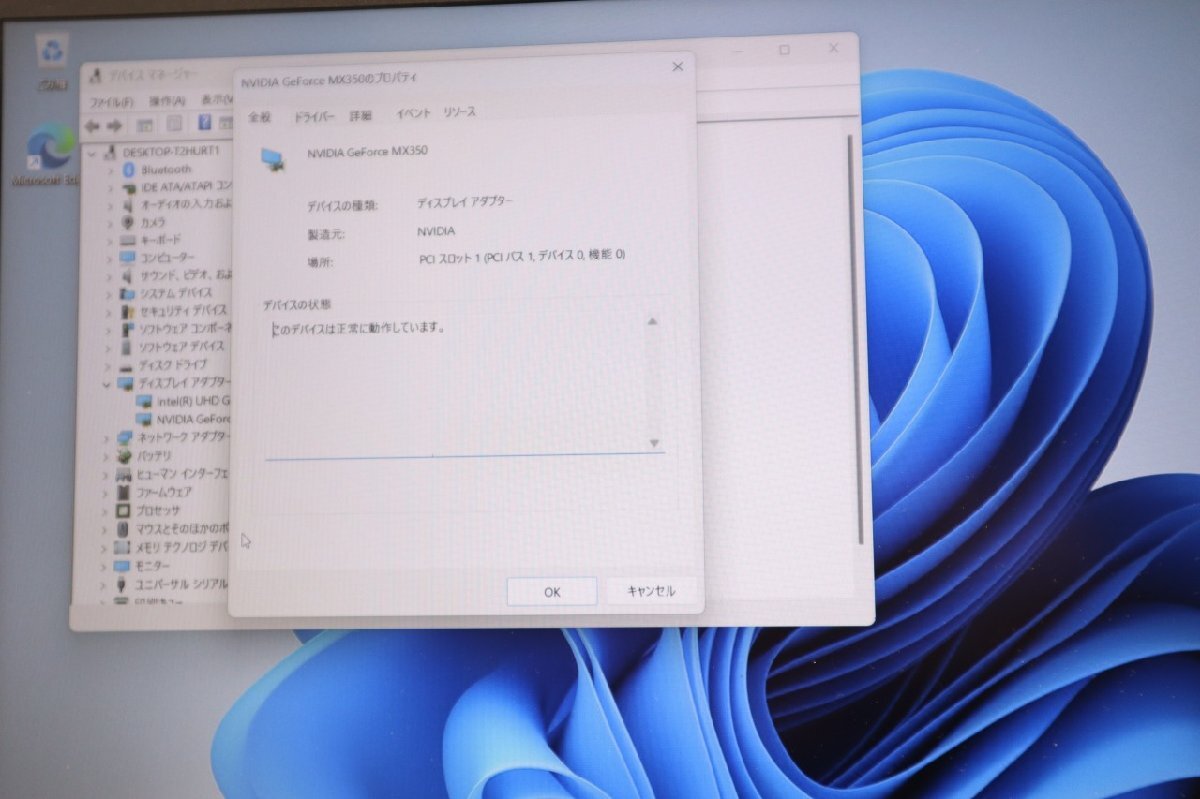
Task: Select the ソフトウェア デバイス tree label
Action: point(181,347)
